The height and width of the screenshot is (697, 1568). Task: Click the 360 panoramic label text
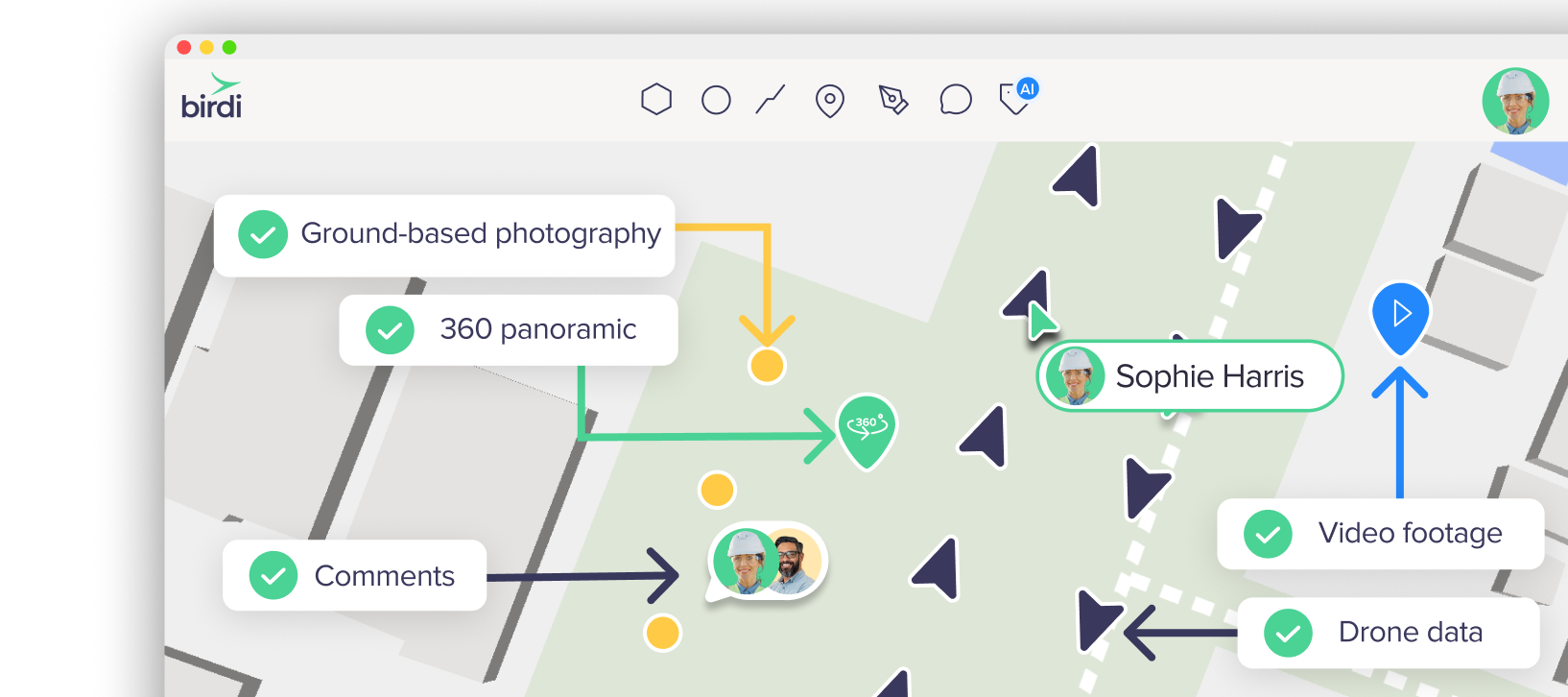click(538, 329)
